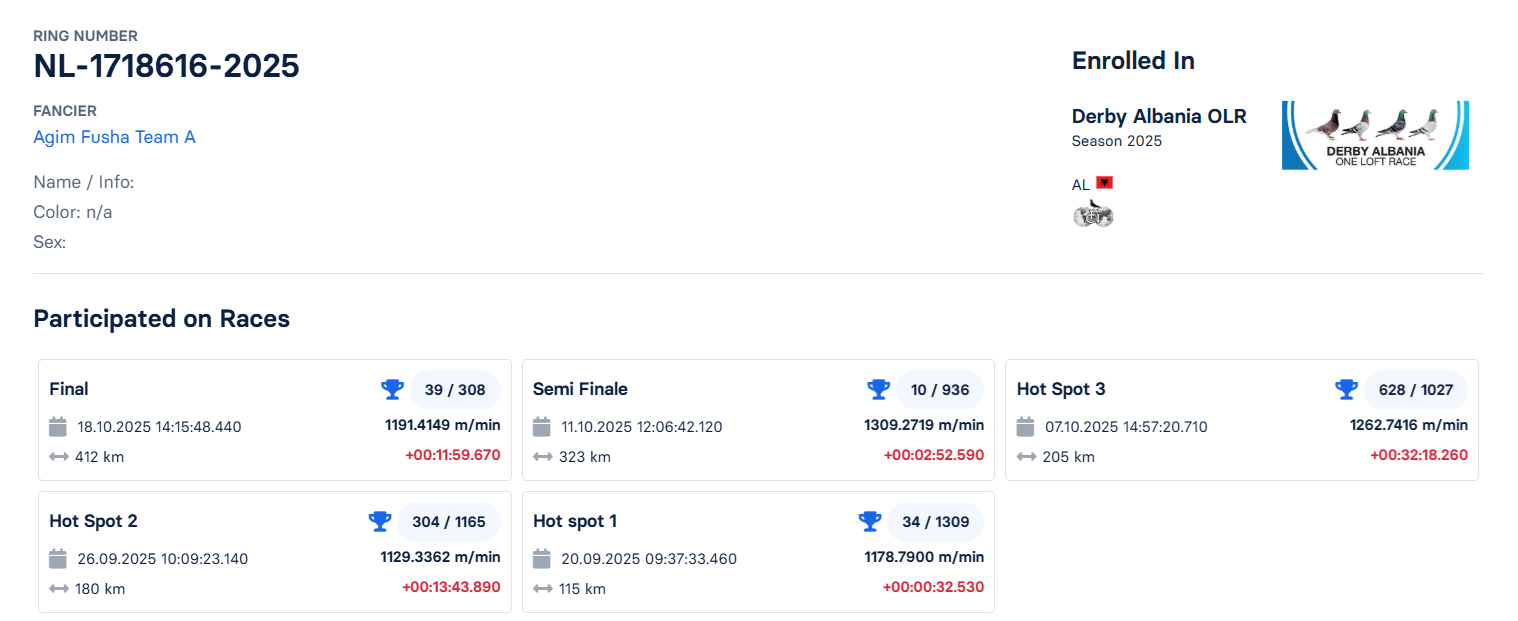The image size is (1518, 621).
Task: Select the trophy icon on Hot Spot 3
Action: pos(1346,389)
